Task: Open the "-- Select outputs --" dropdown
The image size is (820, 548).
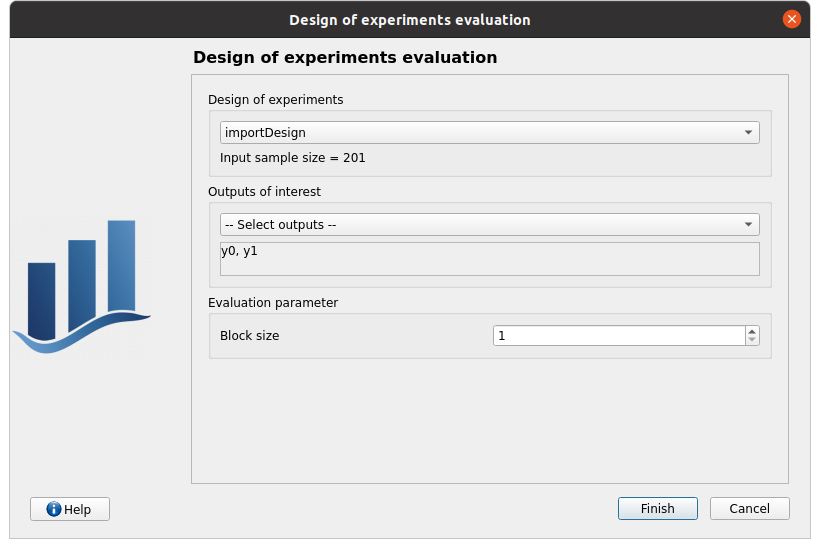Action: (480, 225)
